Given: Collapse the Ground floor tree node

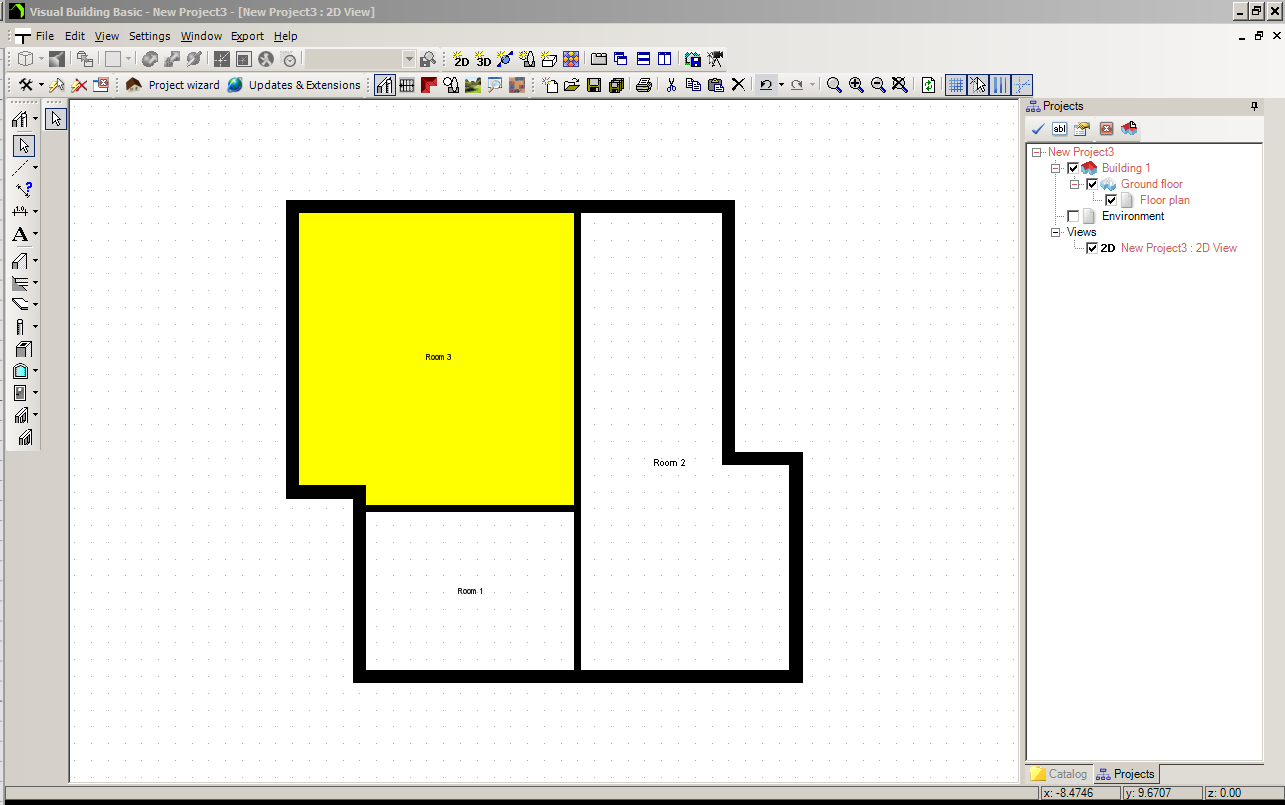Looking at the screenshot, I should [x=1075, y=184].
